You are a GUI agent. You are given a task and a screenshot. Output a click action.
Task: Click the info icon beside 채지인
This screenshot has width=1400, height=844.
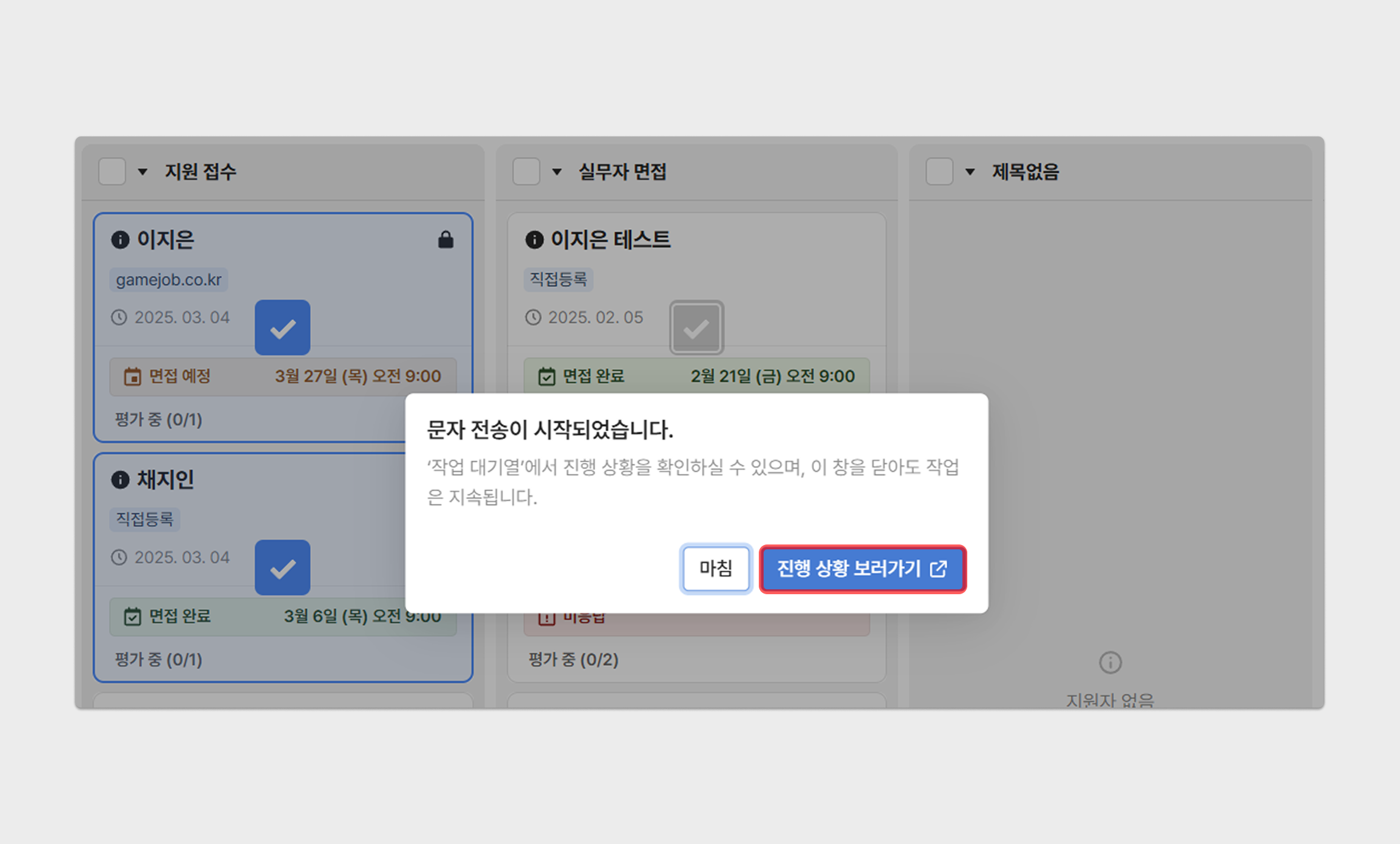[x=120, y=480]
